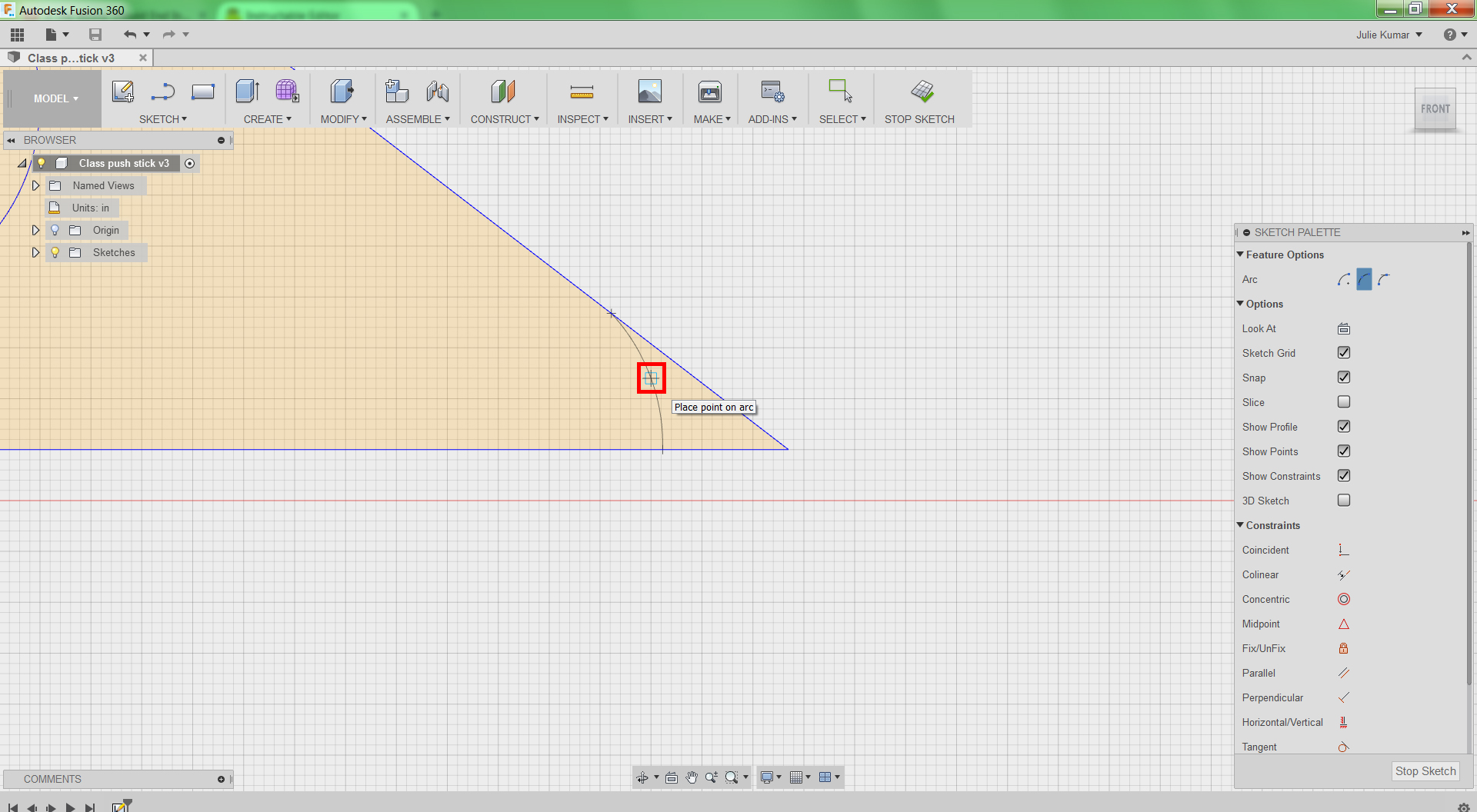The image size is (1477, 812).
Task: Open the CONSTRUCT menu
Action: coord(505,119)
